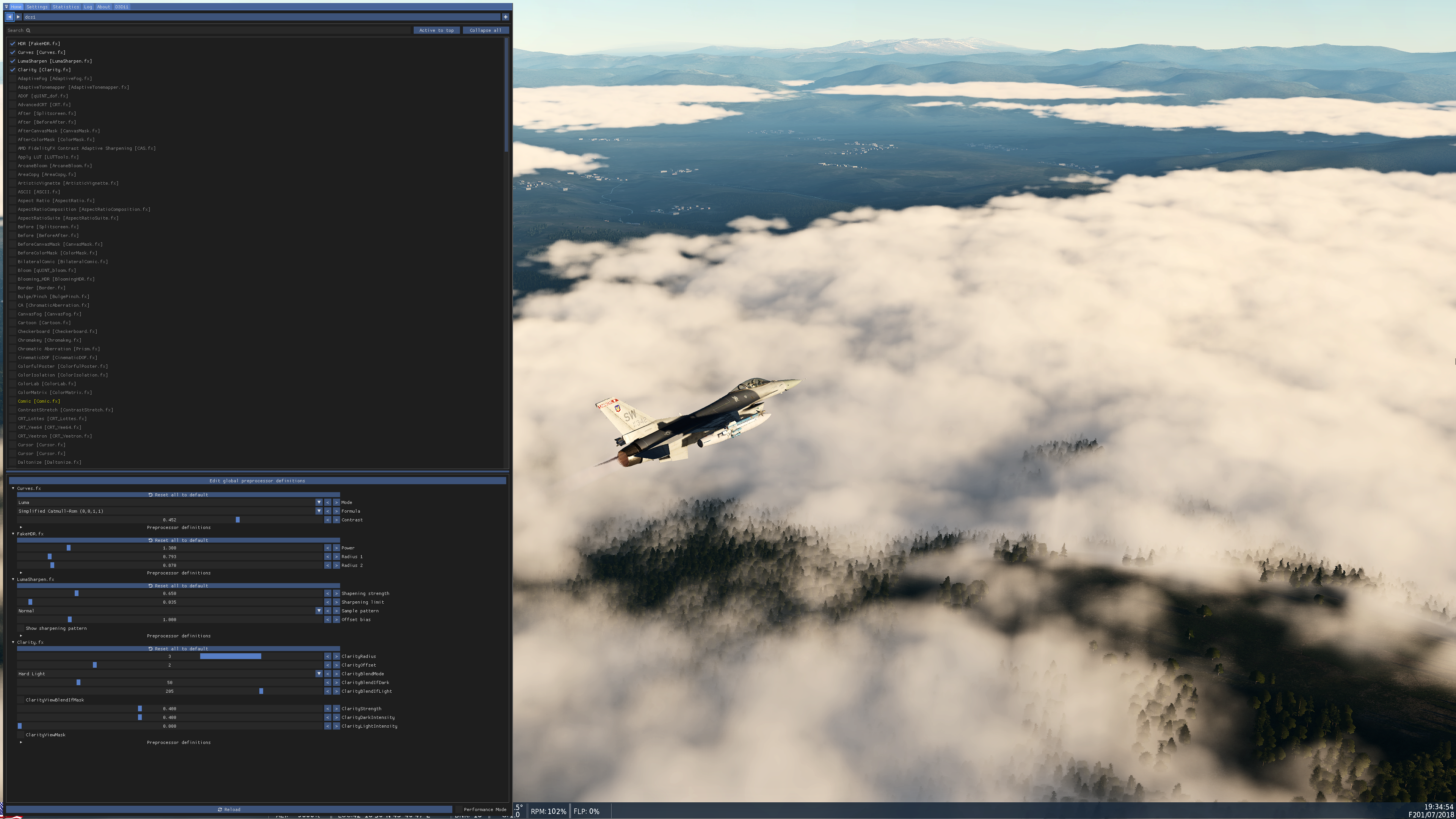Viewport: 1456px width, 819px height.
Task: Collapse the overlay window with the top-left triangle
Action: click(6, 7)
